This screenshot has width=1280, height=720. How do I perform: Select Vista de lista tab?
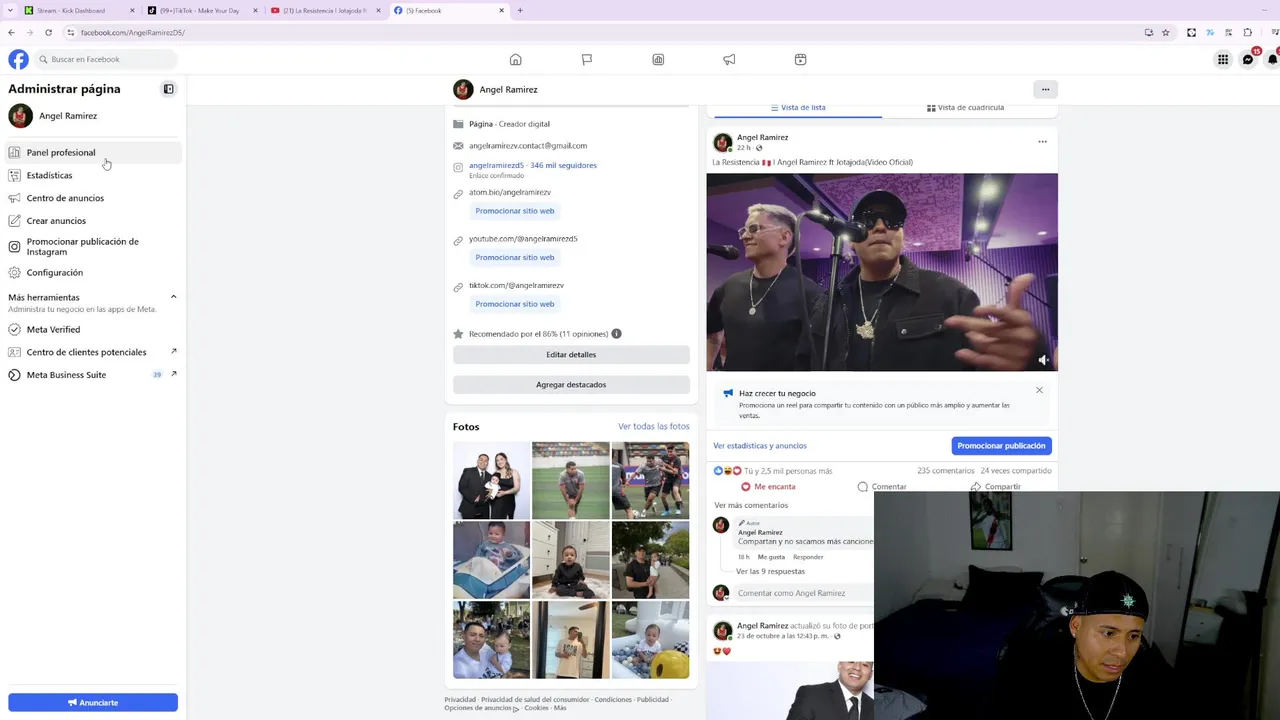pyautogui.click(x=797, y=107)
